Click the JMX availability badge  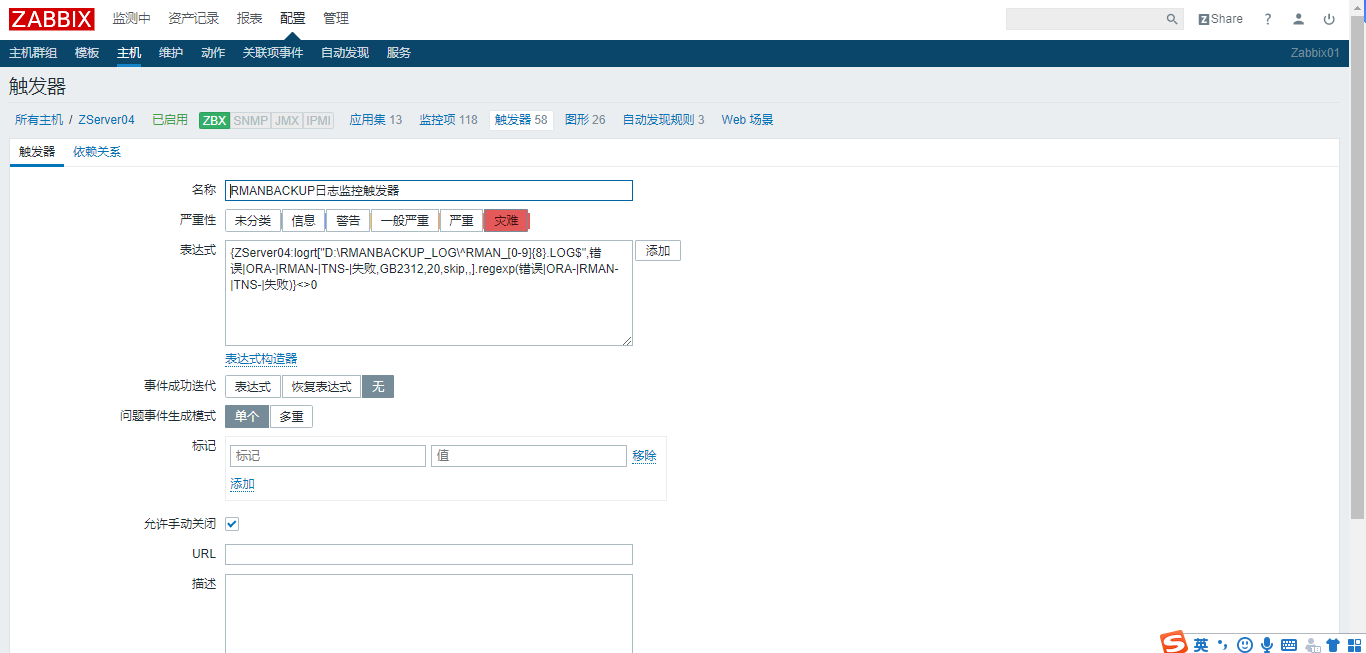pos(287,120)
